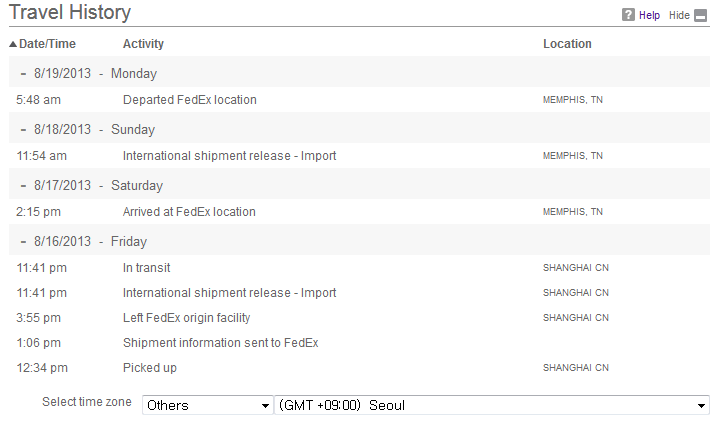The height and width of the screenshot is (427, 721).
Task: Click the question mark Help icon
Action: tap(628, 15)
